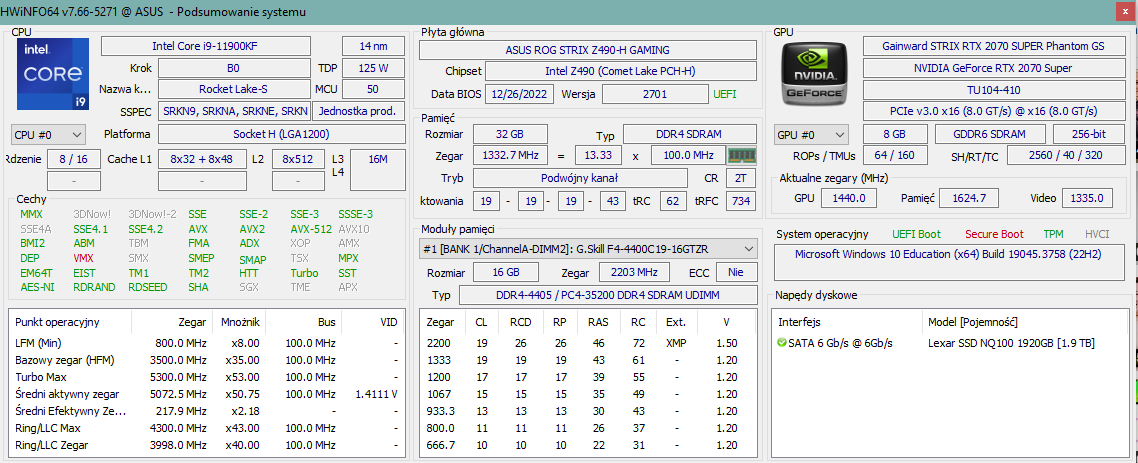Select the Turbo Max row
This screenshot has width=1138, height=463.
[x=207, y=377]
